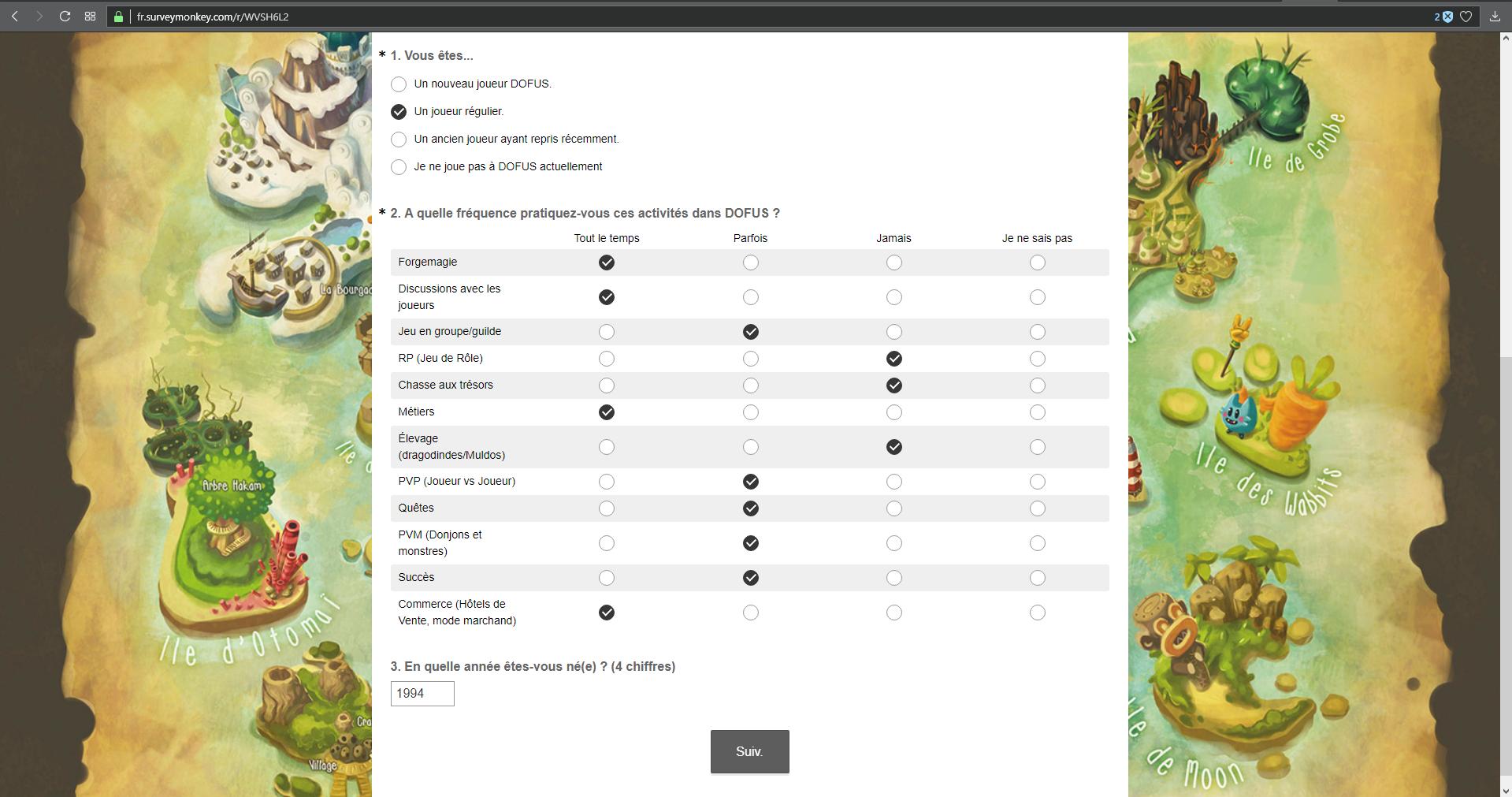Reload the survey page
The height and width of the screenshot is (797, 1512).
click(x=65, y=17)
